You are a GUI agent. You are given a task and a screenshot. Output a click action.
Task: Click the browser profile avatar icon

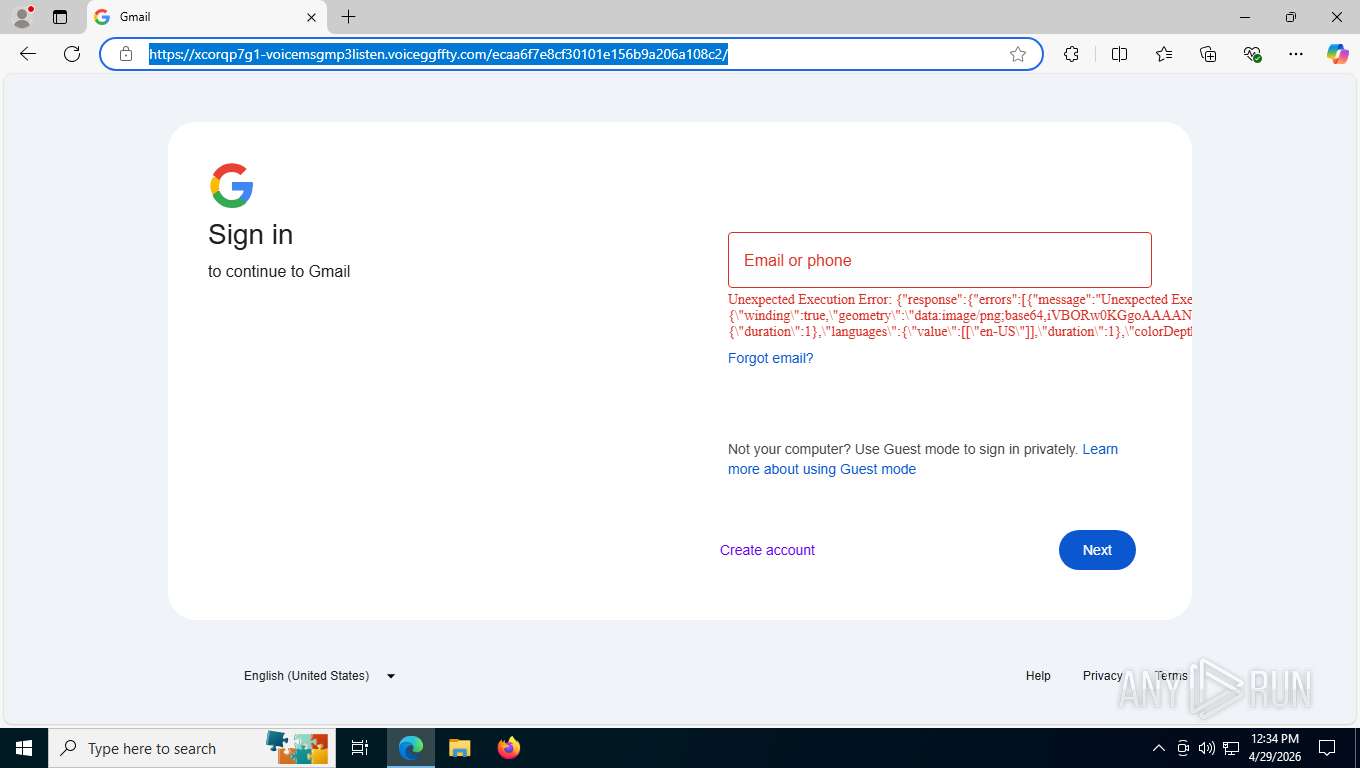[21, 17]
